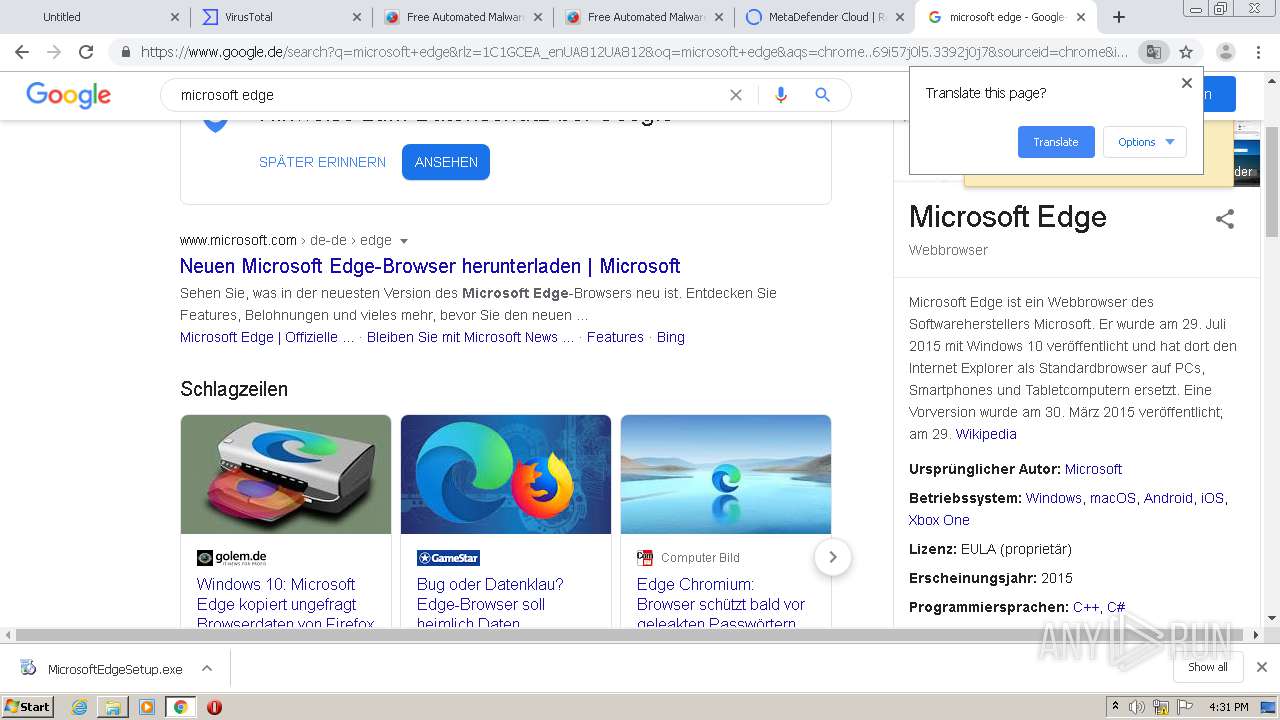Click the Windows operating system link
Image resolution: width=1280 pixels, height=720 pixels.
pyautogui.click(x=1054, y=498)
